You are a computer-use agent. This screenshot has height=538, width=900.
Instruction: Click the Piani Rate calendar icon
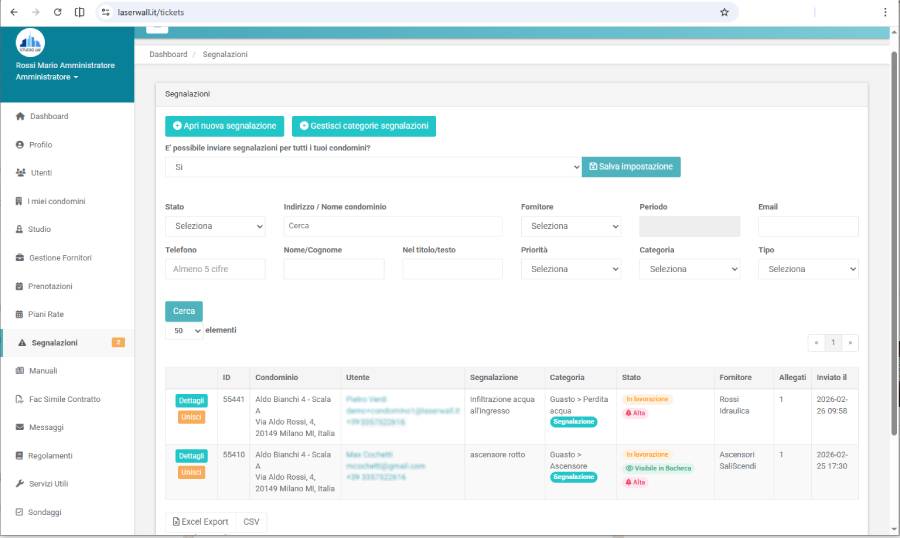[20, 314]
